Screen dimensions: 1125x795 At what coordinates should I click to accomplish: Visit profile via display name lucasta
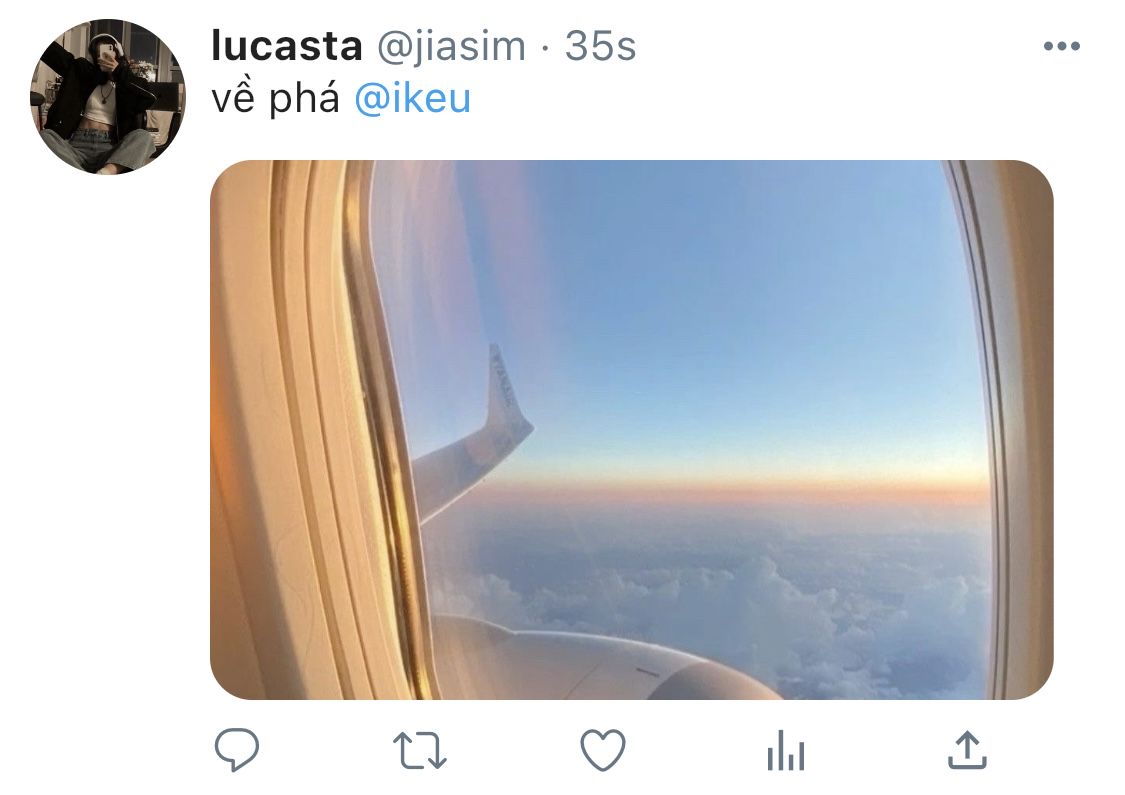[287, 47]
